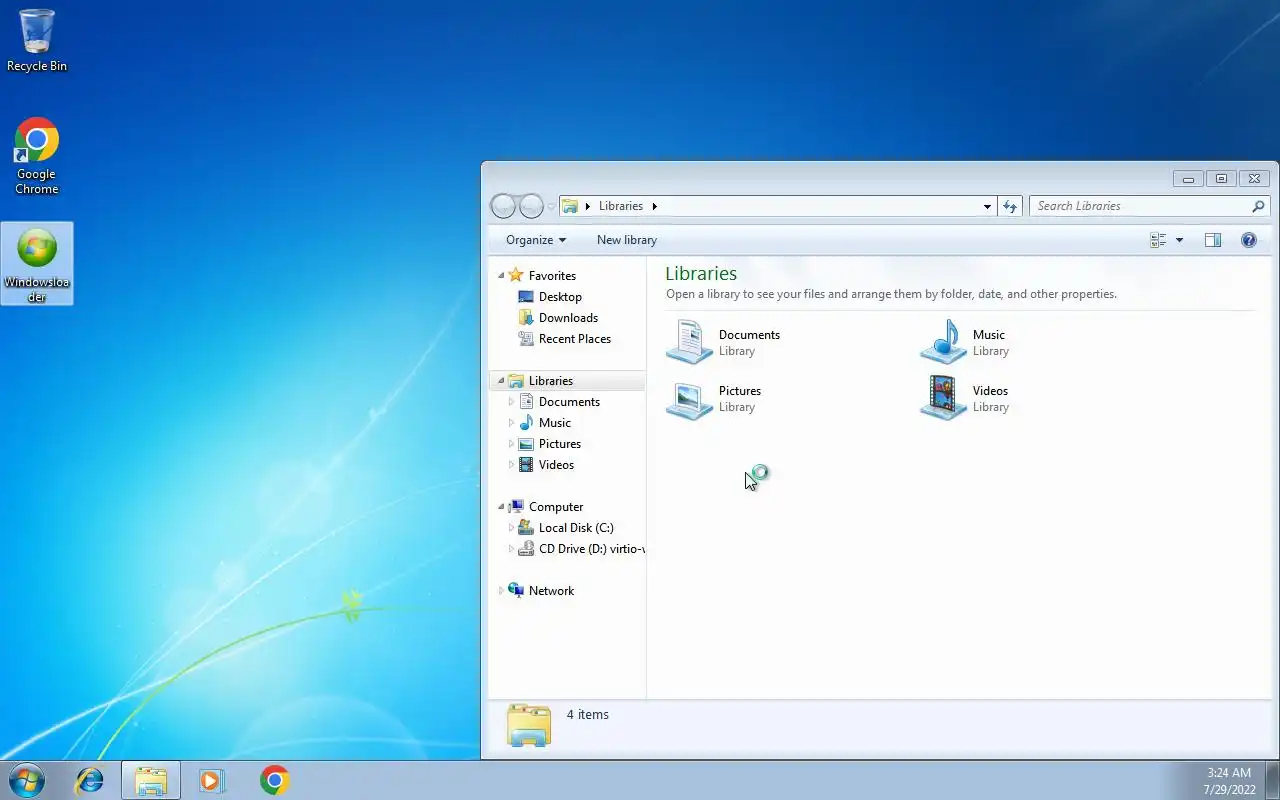The height and width of the screenshot is (800, 1280).
Task: Select Computer in navigation pane
Action: [555, 507]
